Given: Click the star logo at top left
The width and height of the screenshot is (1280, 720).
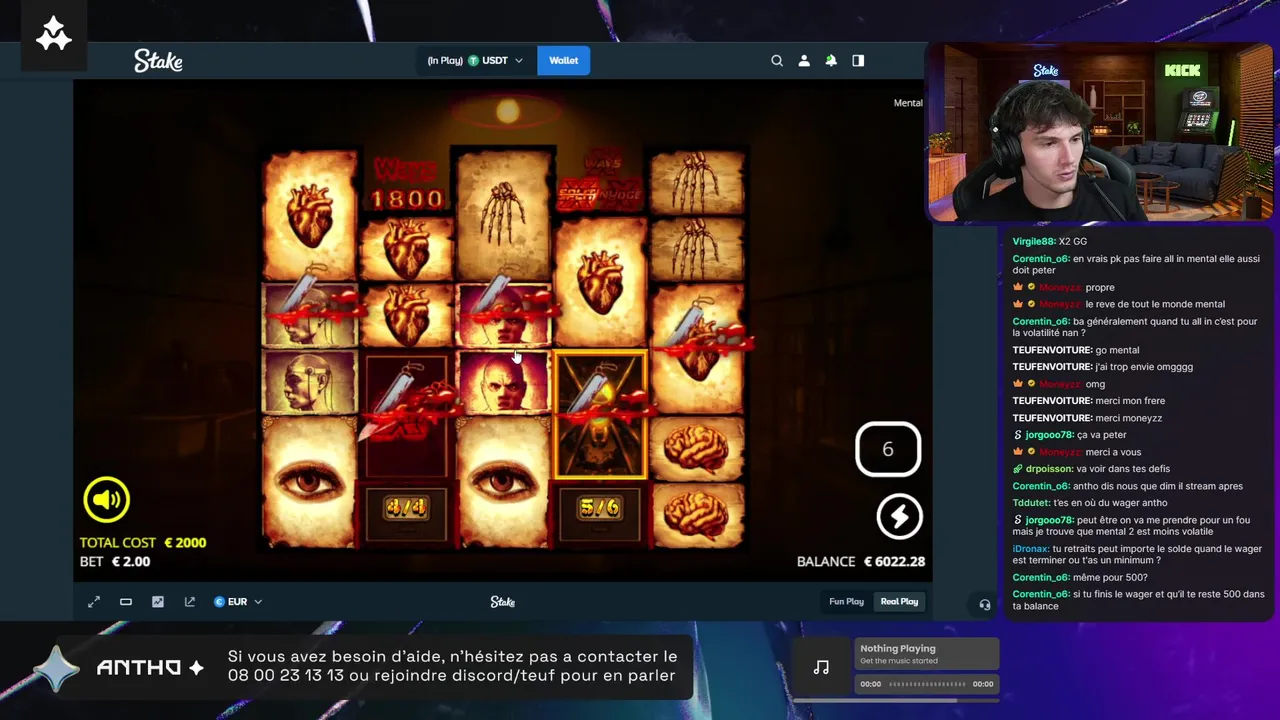Looking at the screenshot, I should pyautogui.click(x=54, y=35).
